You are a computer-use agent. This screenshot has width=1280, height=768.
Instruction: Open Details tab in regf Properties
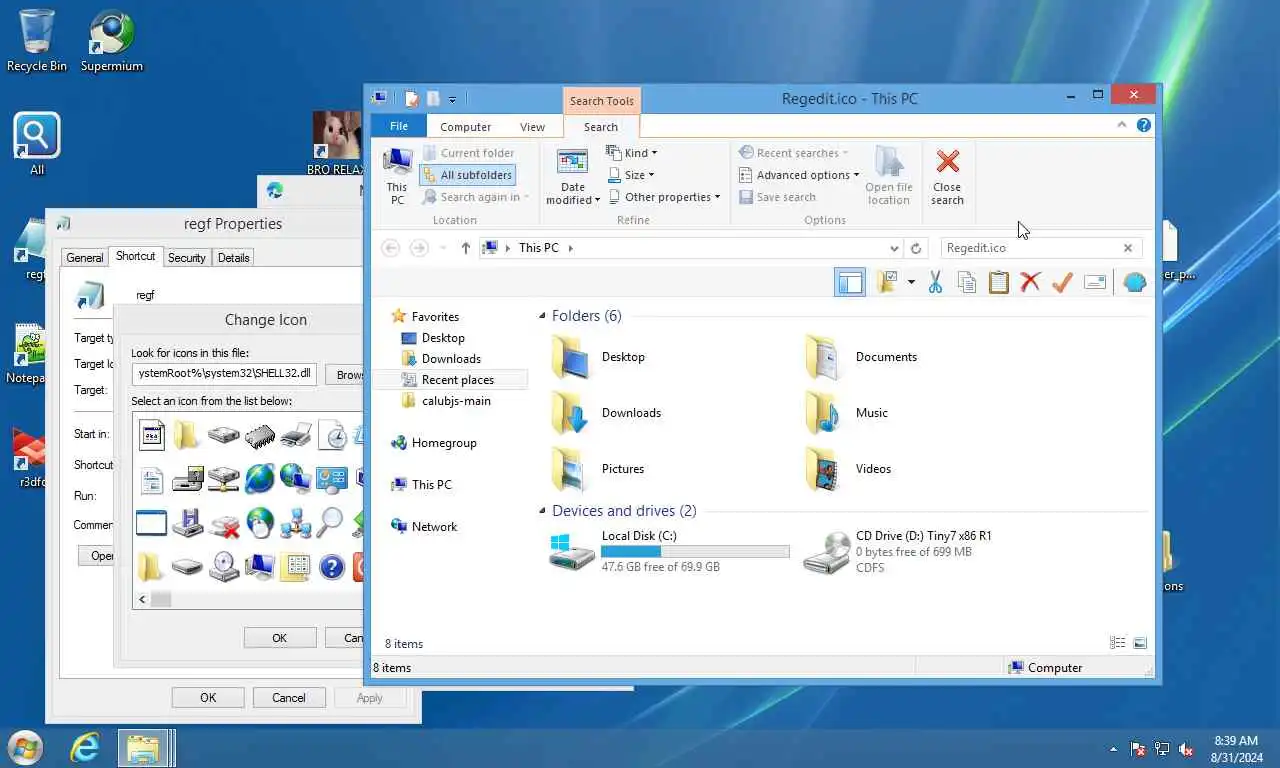[233, 258]
